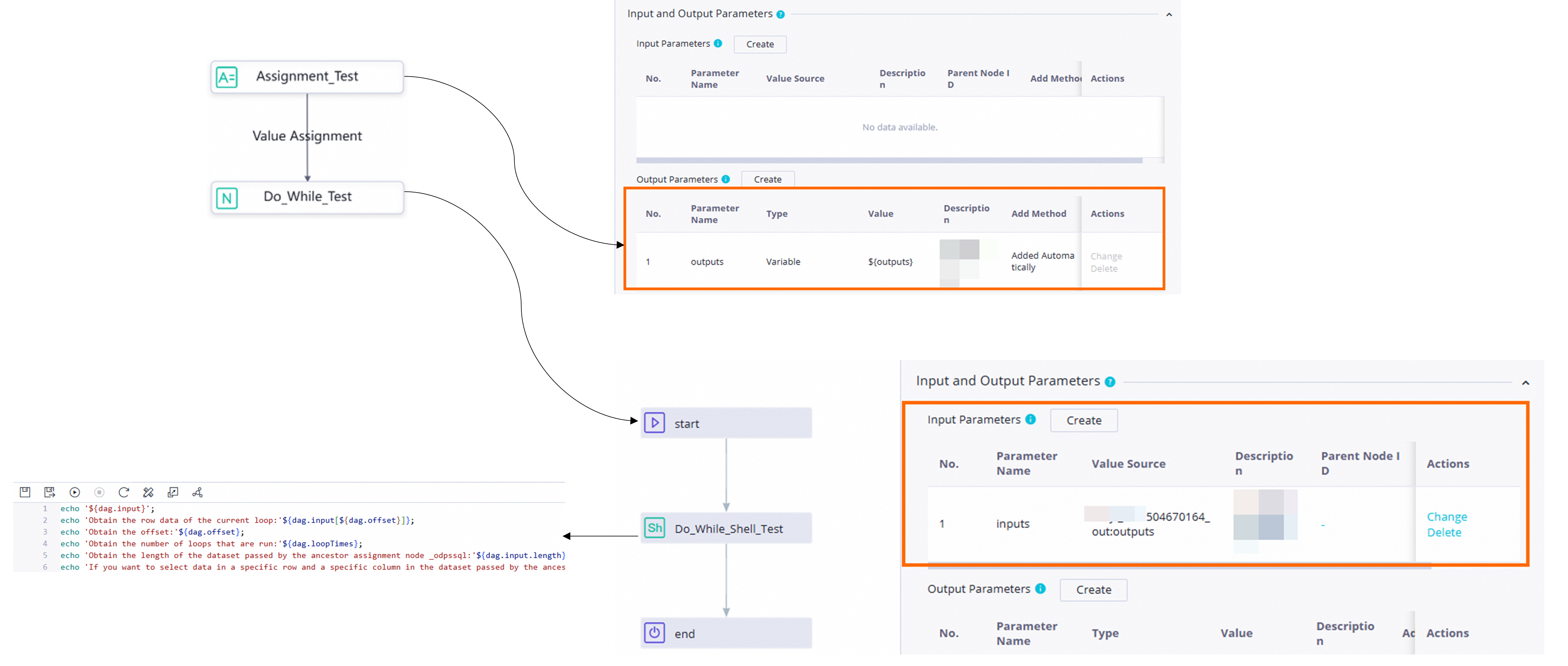The image size is (1568, 666).
Task: Click code line 3 containing dag.offset
Action: (x=152, y=531)
